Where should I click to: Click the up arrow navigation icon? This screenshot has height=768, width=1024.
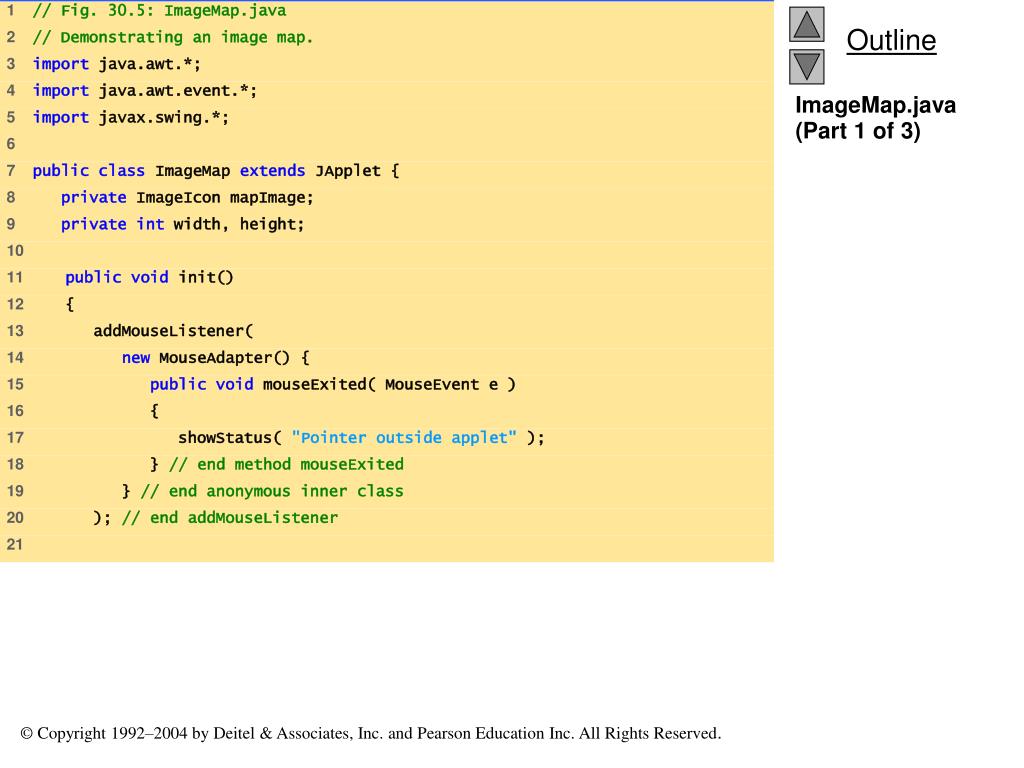pos(807,24)
